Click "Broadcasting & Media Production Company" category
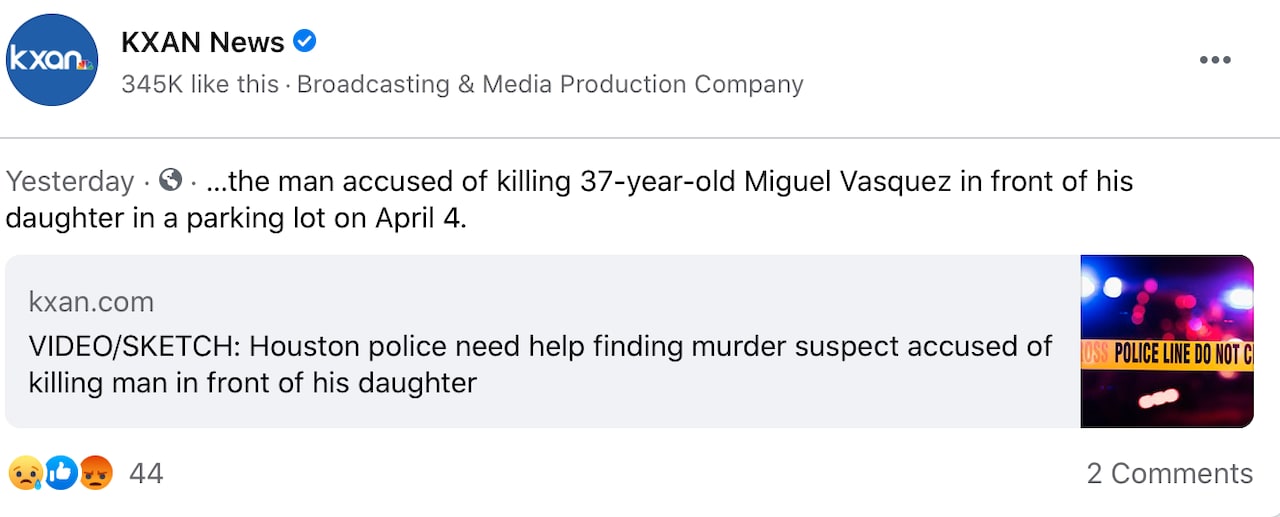 click(x=550, y=85)
